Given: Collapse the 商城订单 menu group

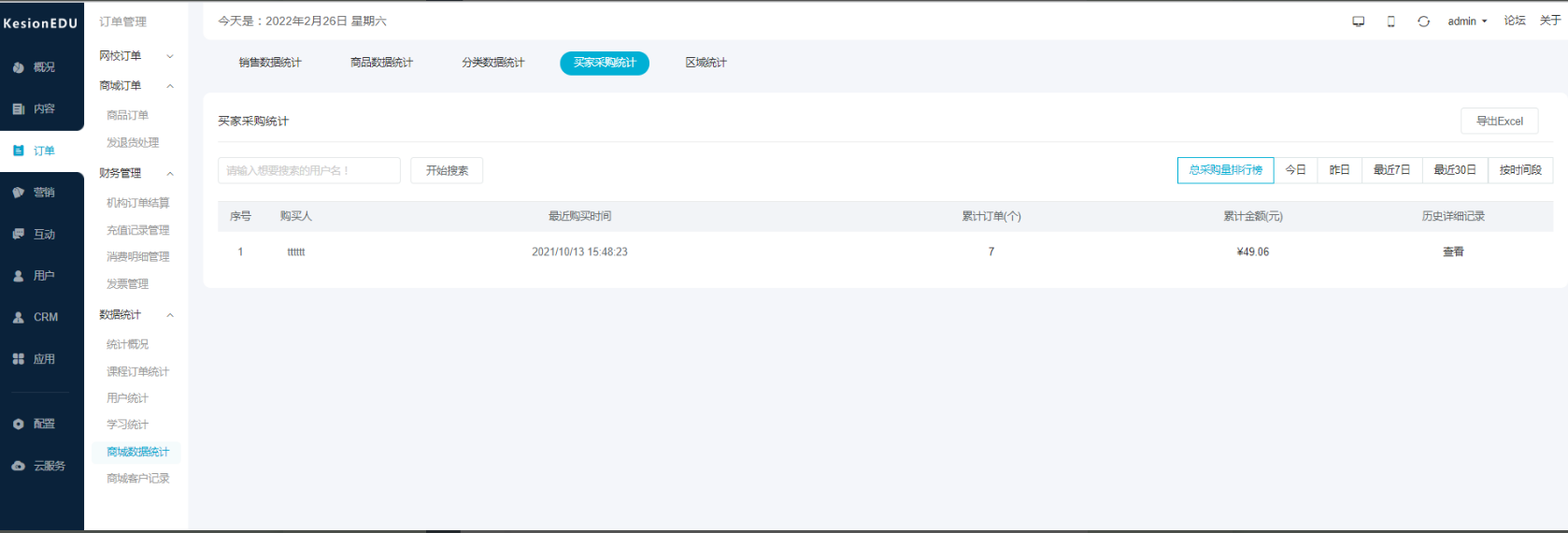Looking at the screenshot, I should click(x=136, y=85).
